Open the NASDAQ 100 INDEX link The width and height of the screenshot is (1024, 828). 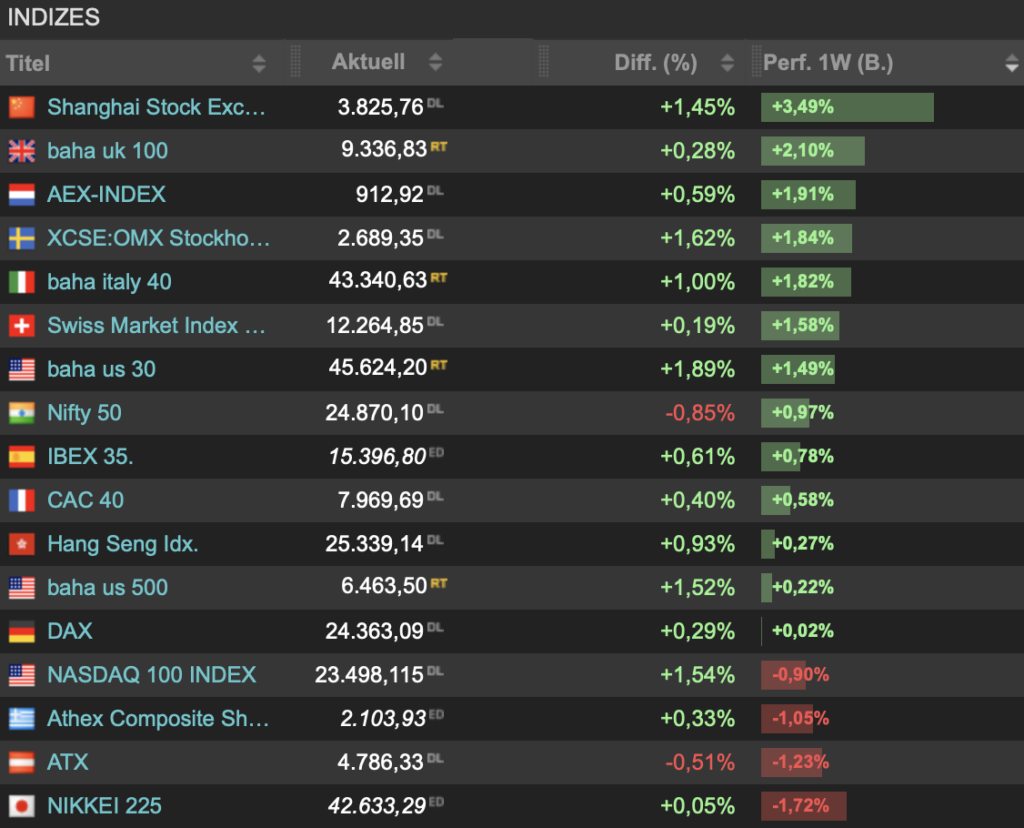(x=152, y=675)
